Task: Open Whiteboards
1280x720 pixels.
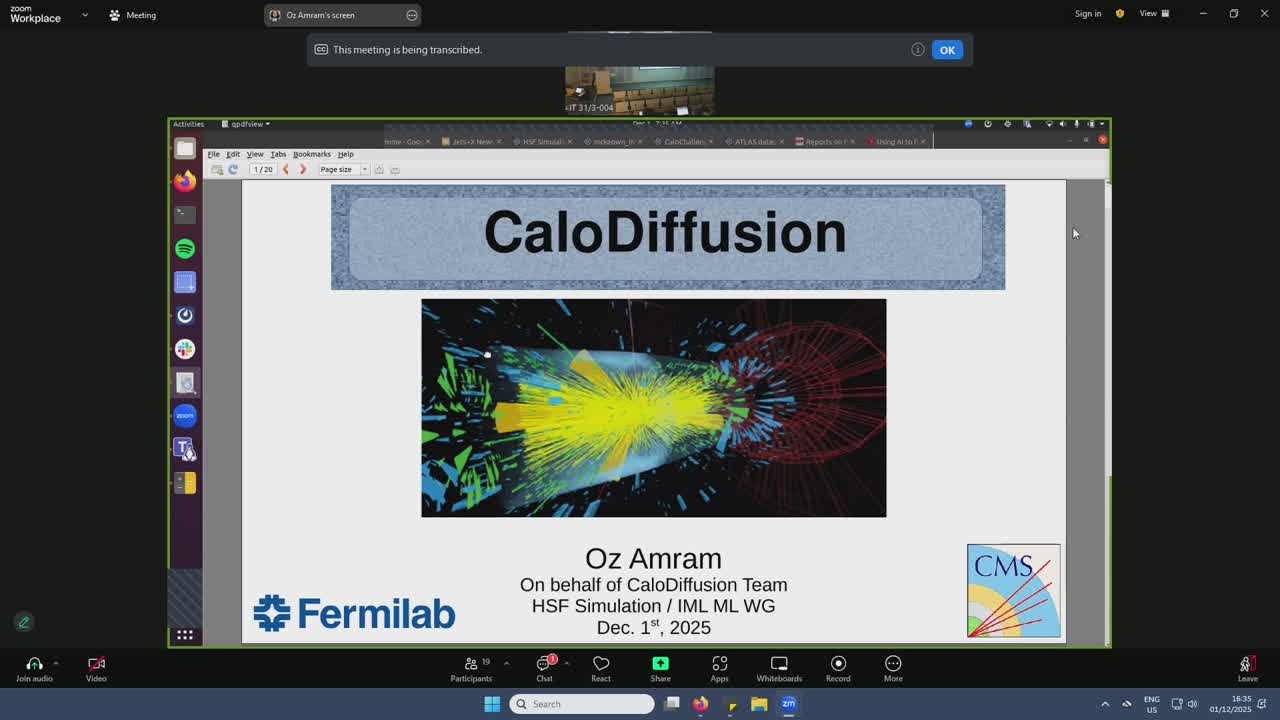Action: 779,668
